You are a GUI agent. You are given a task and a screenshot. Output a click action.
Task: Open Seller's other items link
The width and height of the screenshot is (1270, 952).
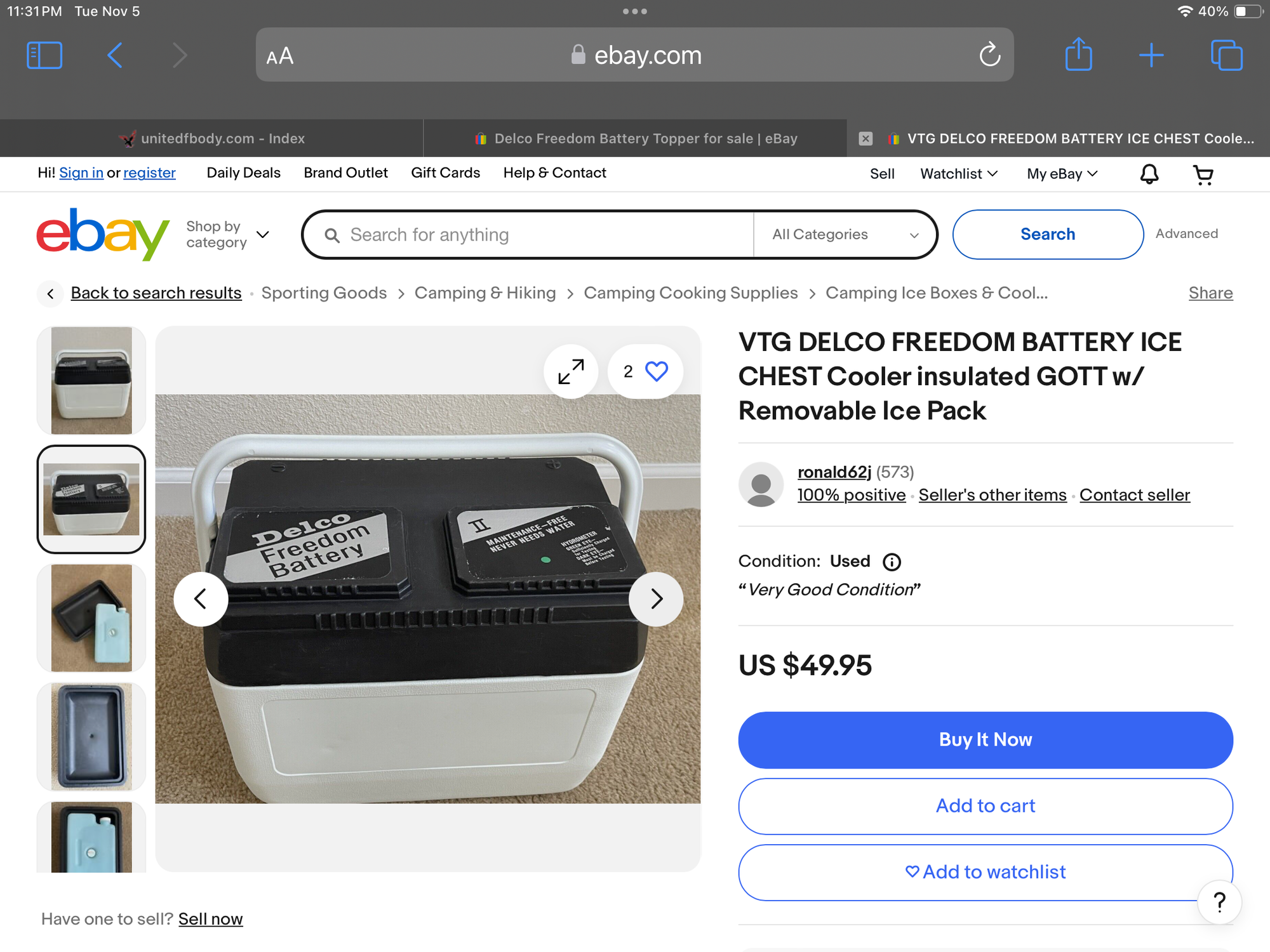992,495
